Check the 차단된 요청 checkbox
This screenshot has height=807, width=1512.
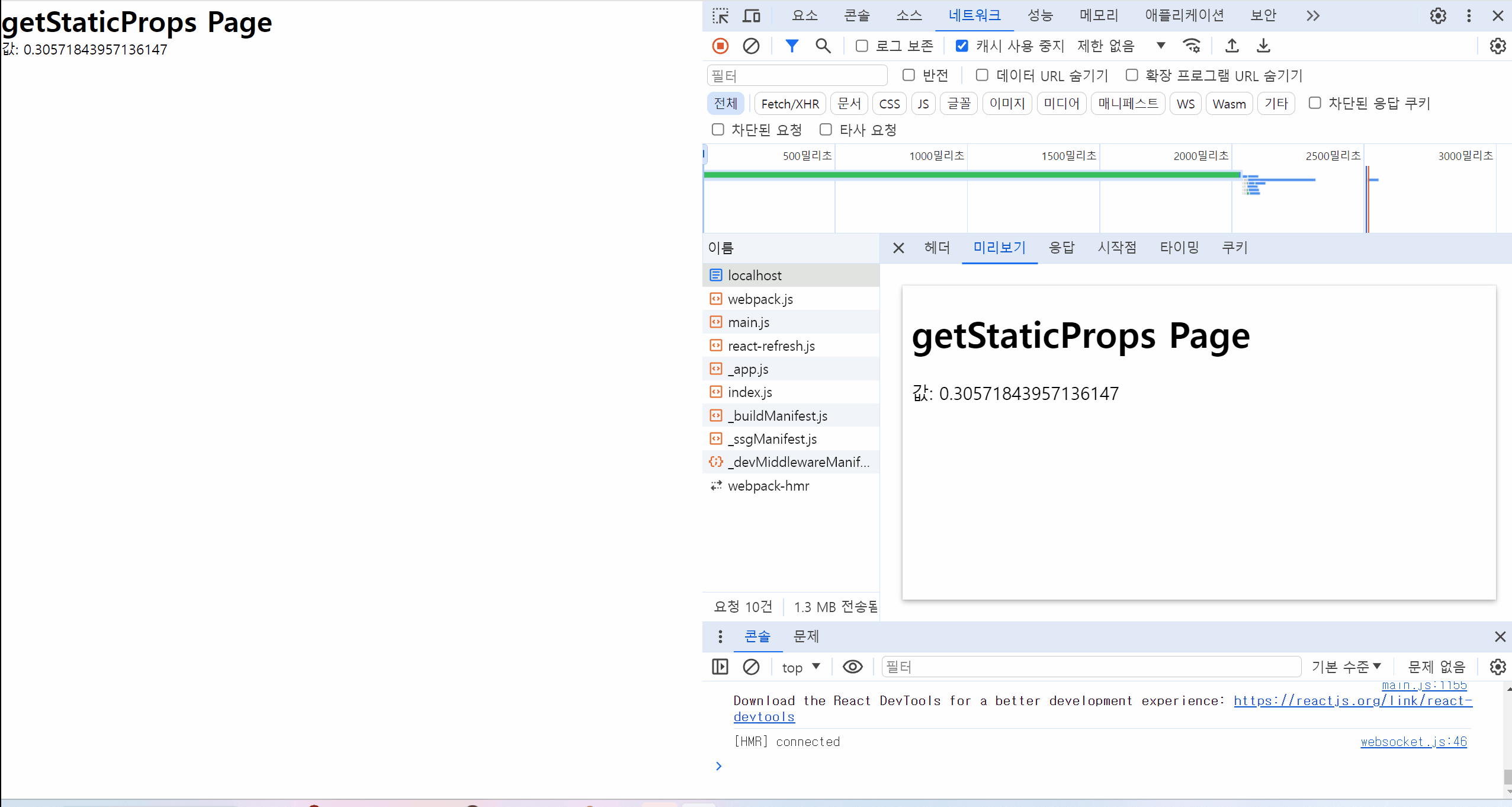718,130
